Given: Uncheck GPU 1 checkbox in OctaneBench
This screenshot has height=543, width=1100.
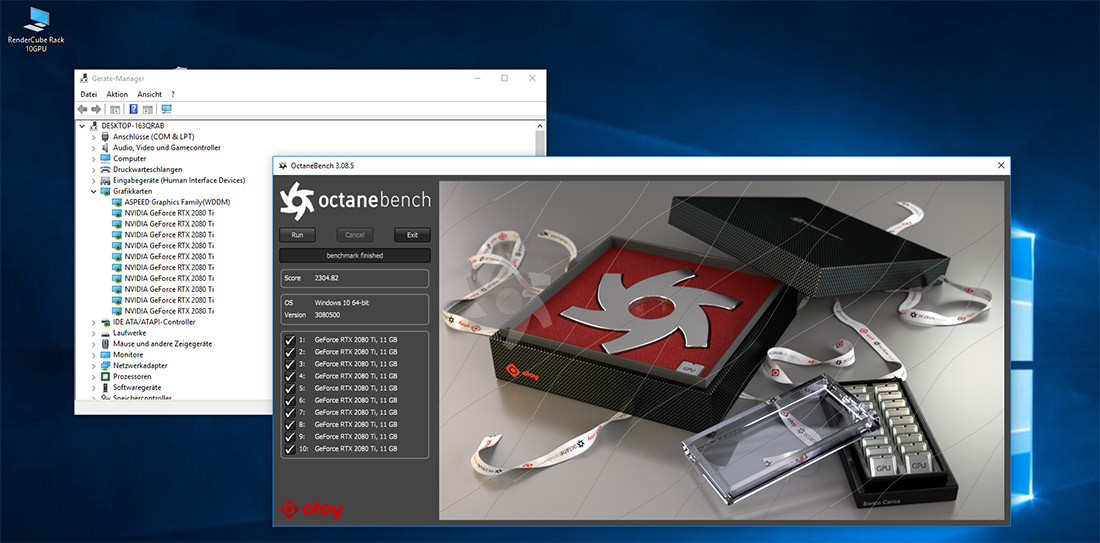Looking at the screenshot, I should (290, 340).
